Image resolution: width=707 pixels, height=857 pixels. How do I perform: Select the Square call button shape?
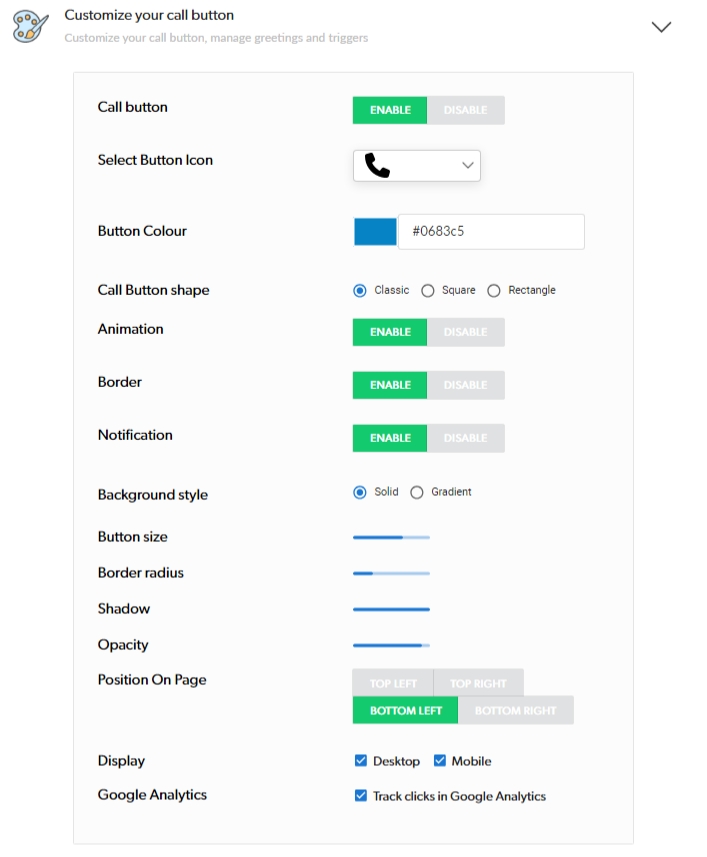428,291
